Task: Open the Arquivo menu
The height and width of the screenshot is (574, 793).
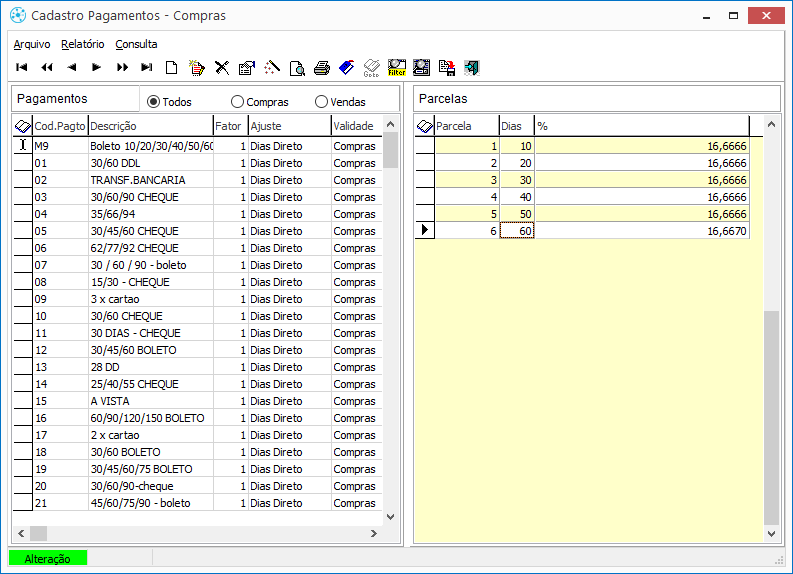Action: [x=32, y=44]
